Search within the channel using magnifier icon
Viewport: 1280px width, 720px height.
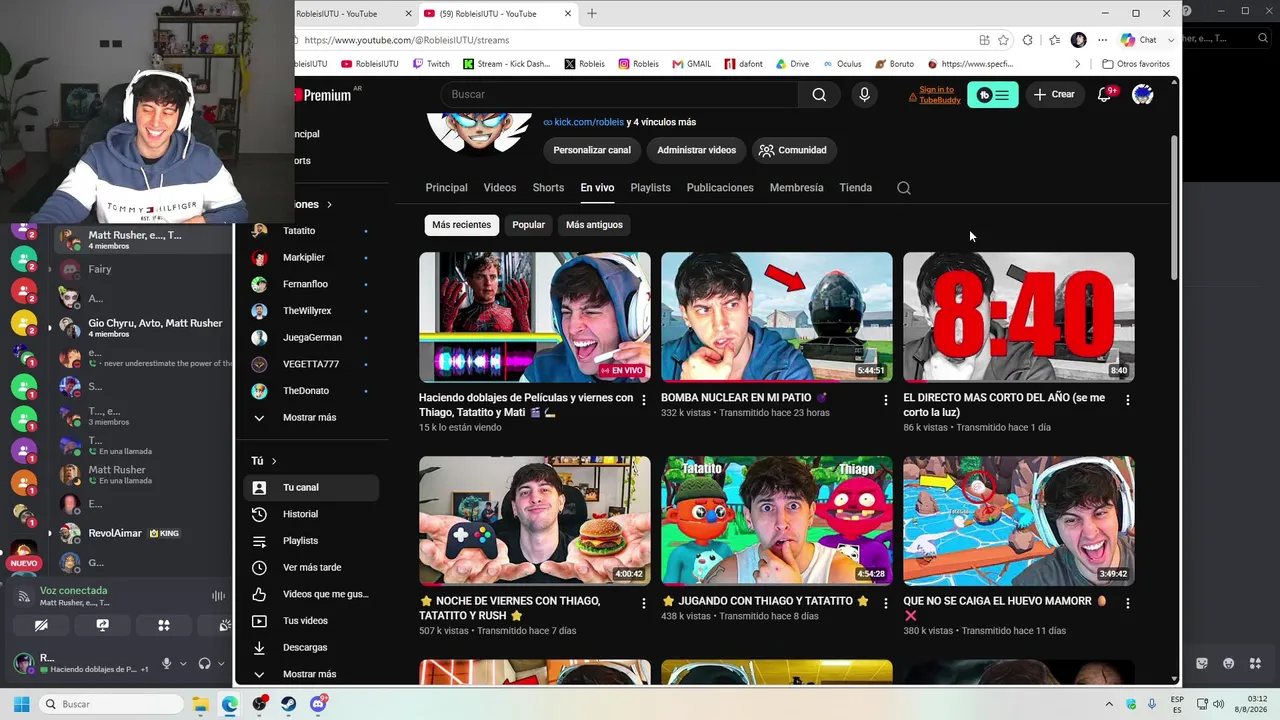click(x=904, y=188)
